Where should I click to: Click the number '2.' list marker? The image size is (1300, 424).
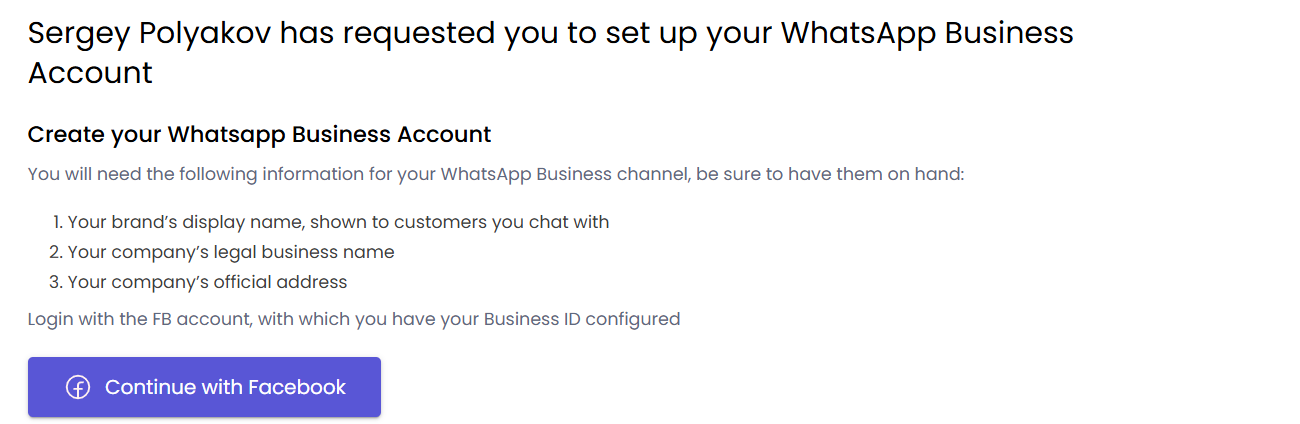point(57,252)
